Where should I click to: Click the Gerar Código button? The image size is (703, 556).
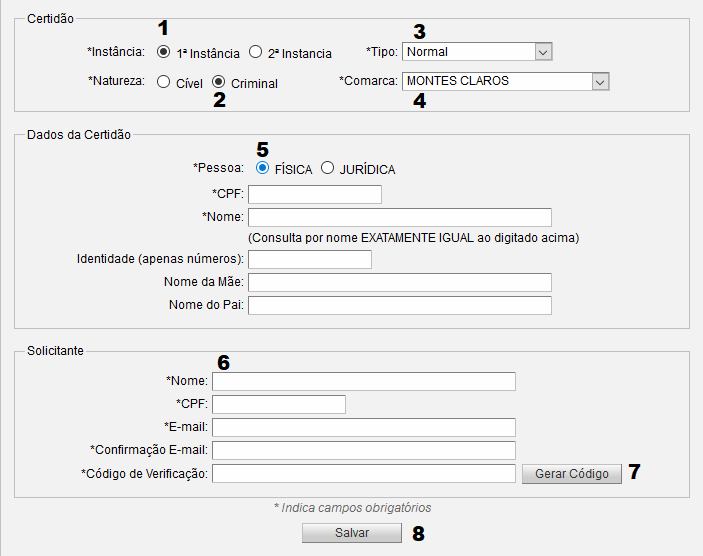pyautogui.click(x=572, y=474)
